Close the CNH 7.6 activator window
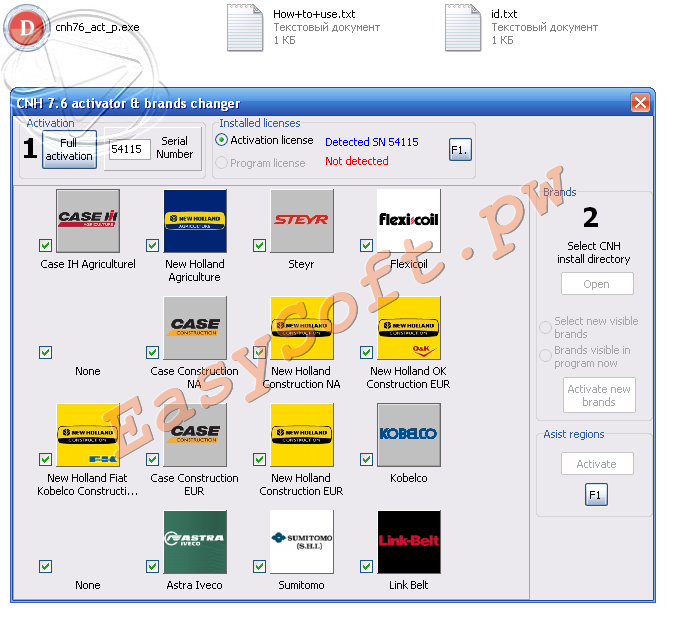673x629 pixels. click(640, 103)
